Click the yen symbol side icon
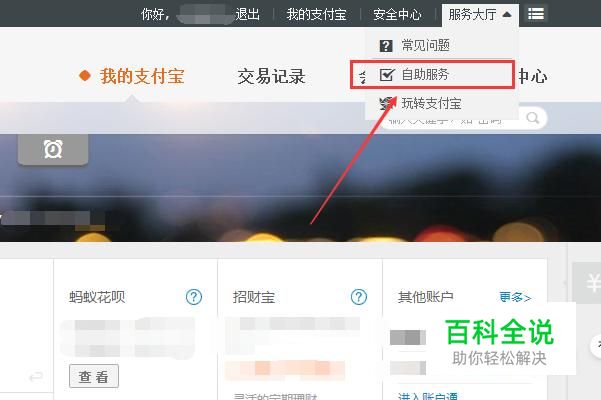Image resolution: width=601 pixels, height=400 pixels. [x=592, y=284]
